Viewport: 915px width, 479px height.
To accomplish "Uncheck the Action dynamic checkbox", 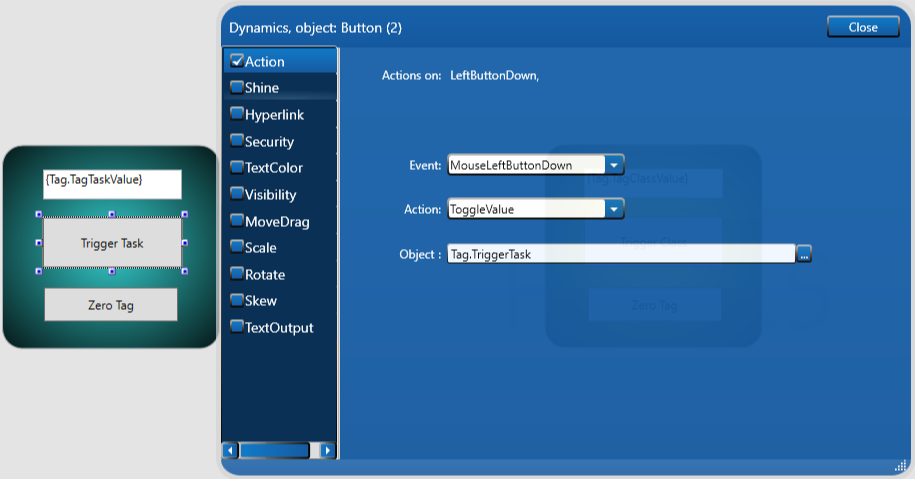I will click(237, 61).
